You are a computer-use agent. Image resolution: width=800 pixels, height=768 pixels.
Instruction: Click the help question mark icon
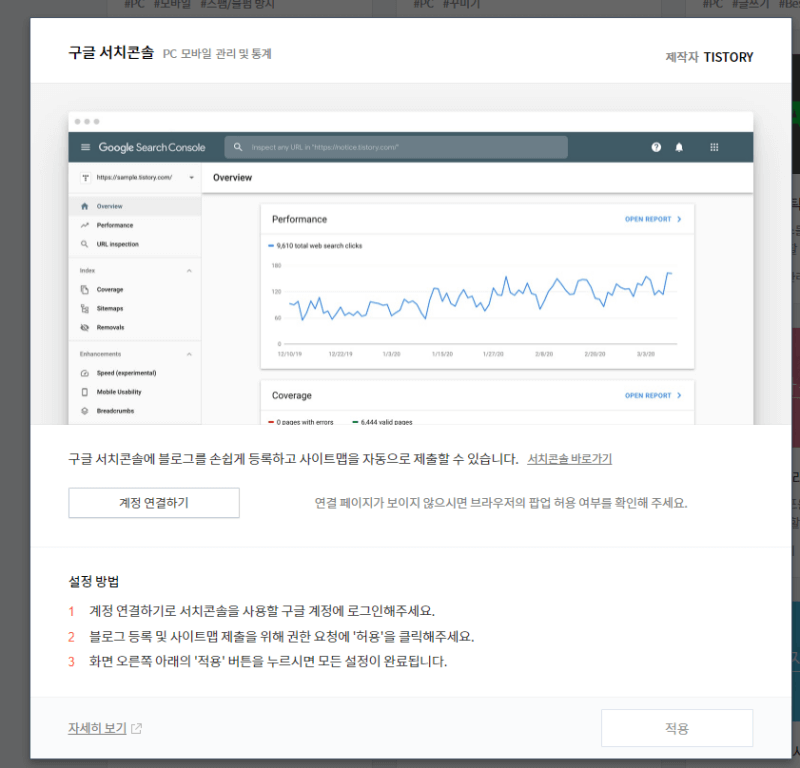[x=656, y=147]
